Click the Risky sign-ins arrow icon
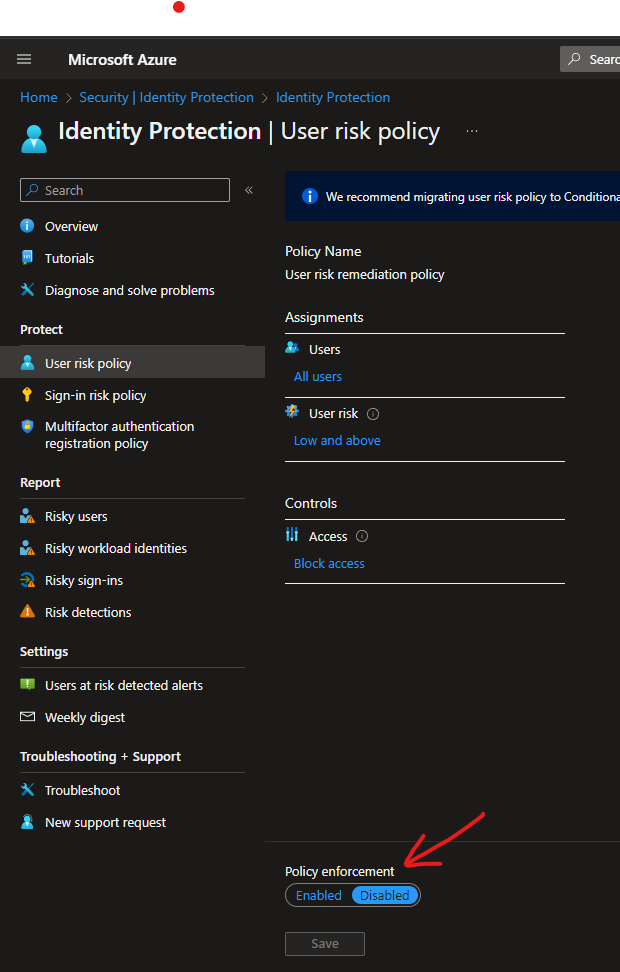The image size is (620, 972). click(27, 580)
